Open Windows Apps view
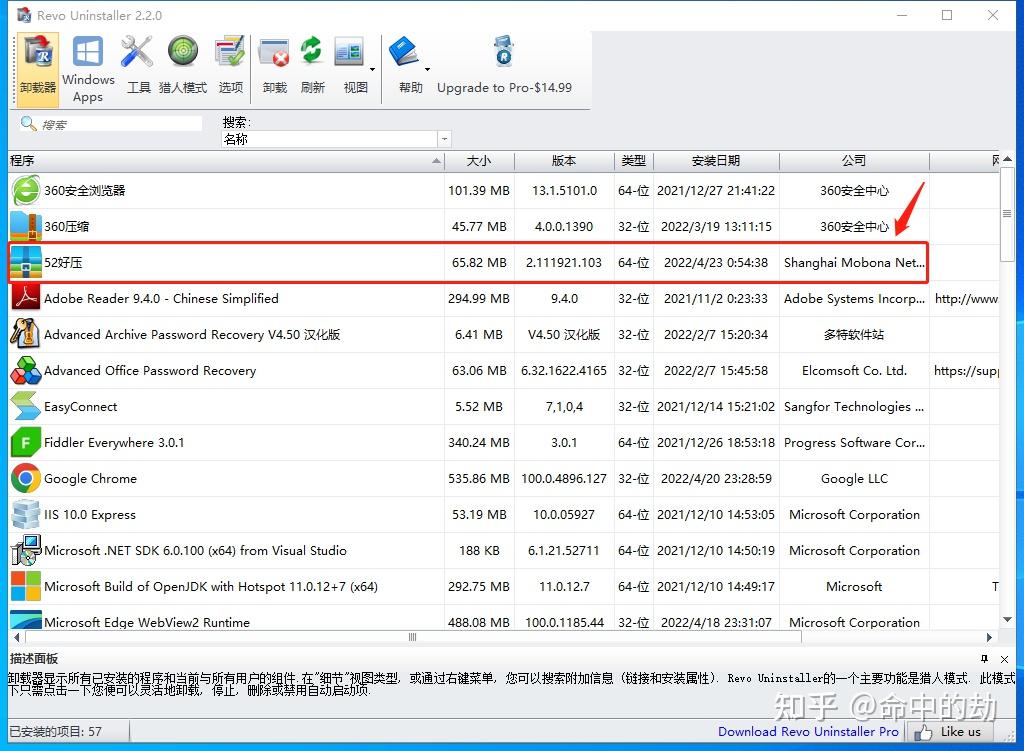This screenshot has height=751, width=1024. (x=88, y=68)
